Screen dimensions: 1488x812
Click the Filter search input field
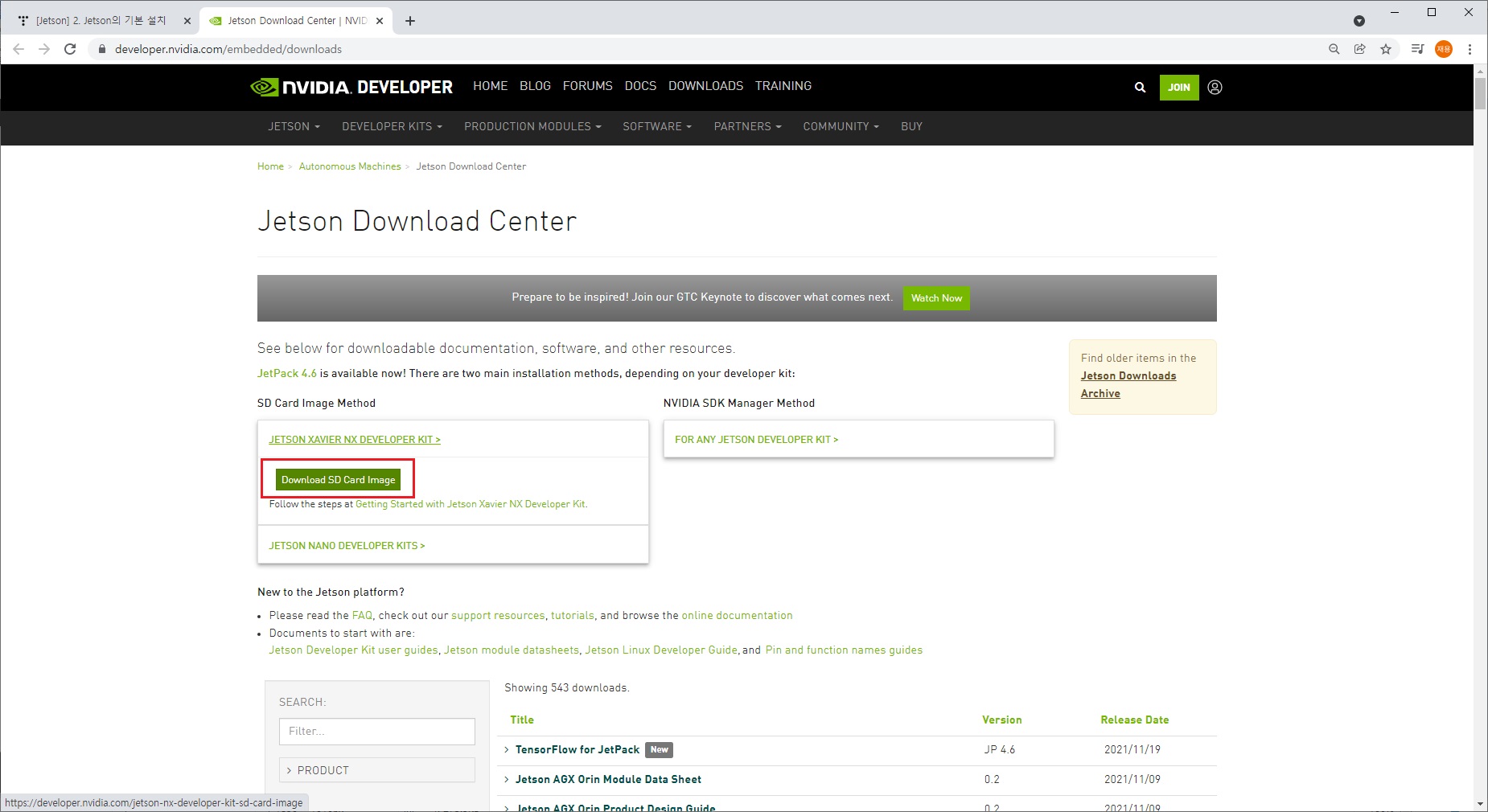[x=377, y=732]
